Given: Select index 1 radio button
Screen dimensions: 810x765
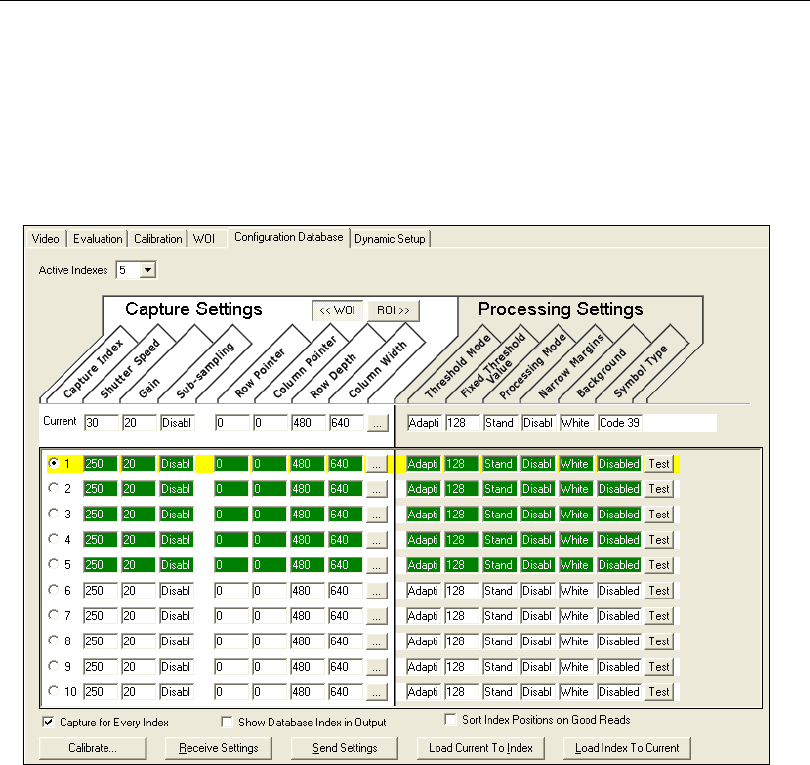Looking at the screenshot, I should [53, 463].
